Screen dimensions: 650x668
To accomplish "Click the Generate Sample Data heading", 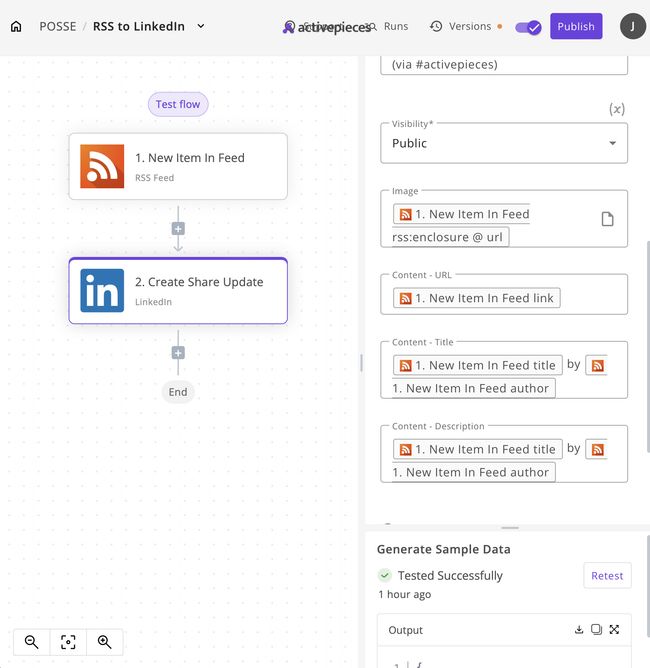I will (x=443, y=550).
